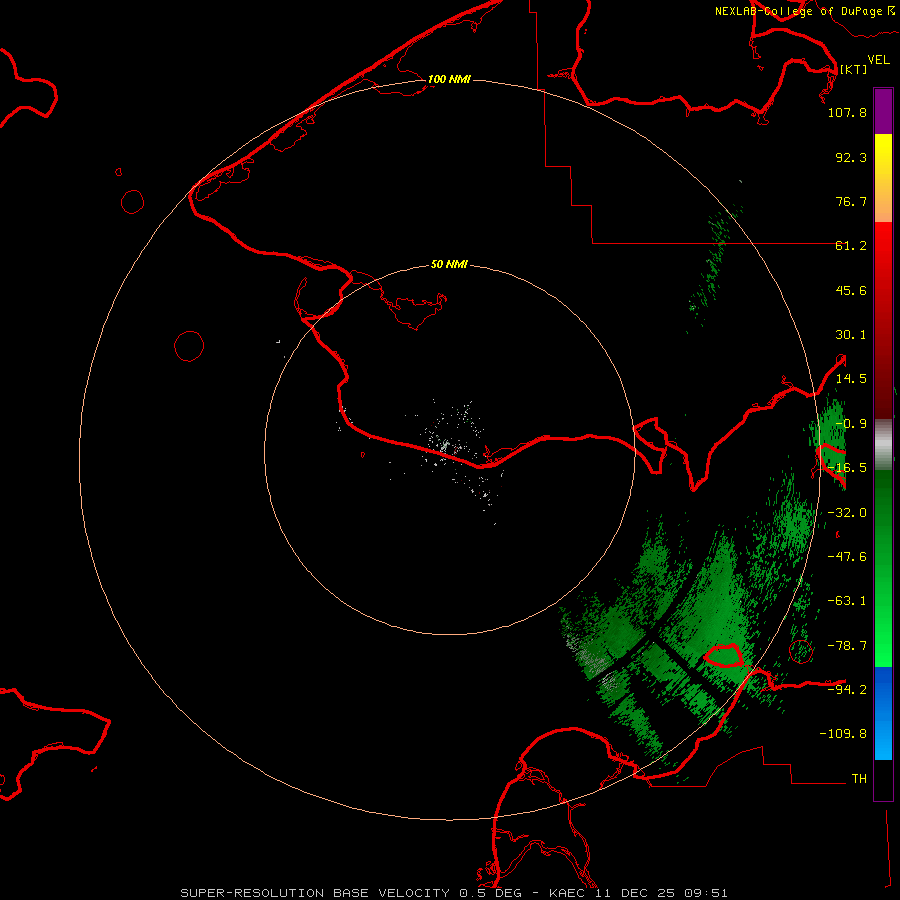The image size is (900, 900).
Task: Select the purple segment of the color bar
Action: point(883,111)
